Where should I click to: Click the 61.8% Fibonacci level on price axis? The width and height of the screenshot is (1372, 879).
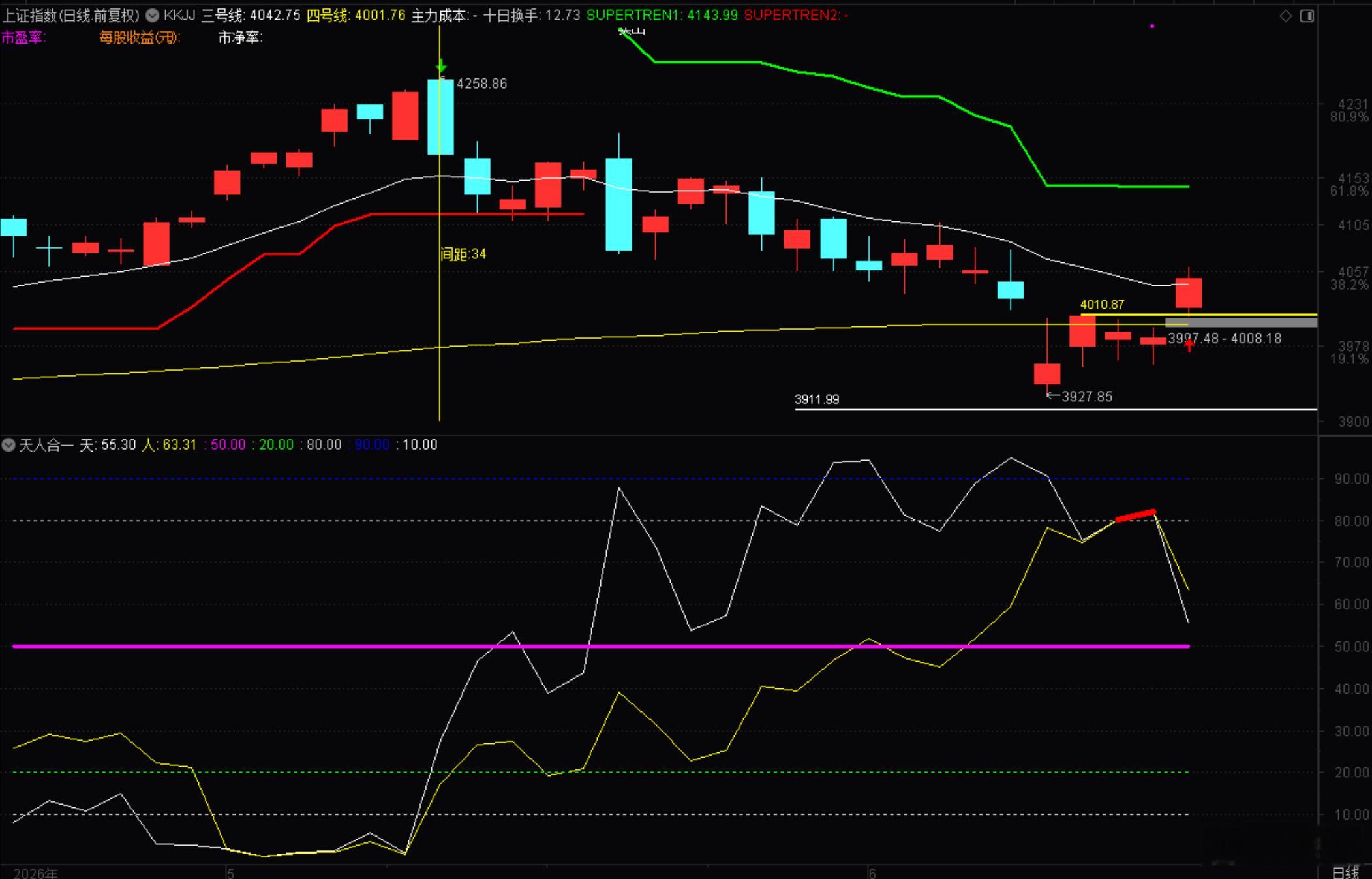tap(1349, 191)
